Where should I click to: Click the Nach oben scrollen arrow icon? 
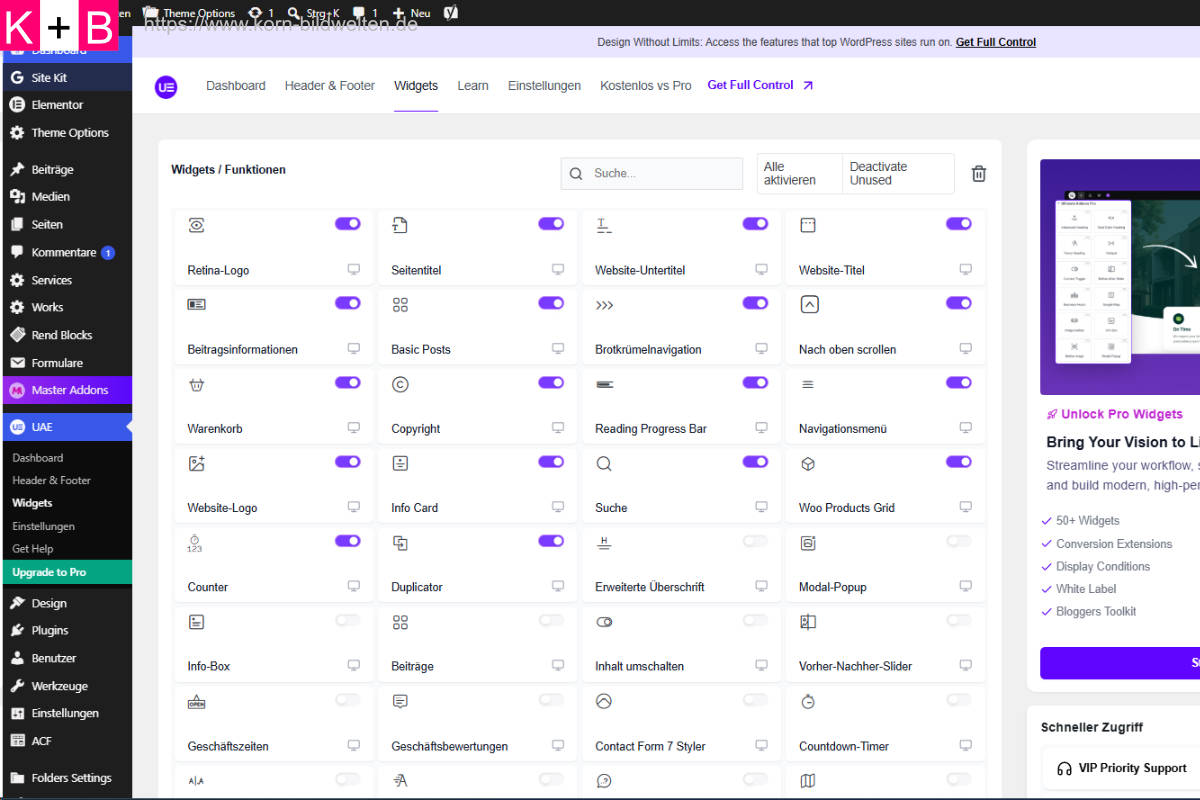809,304
